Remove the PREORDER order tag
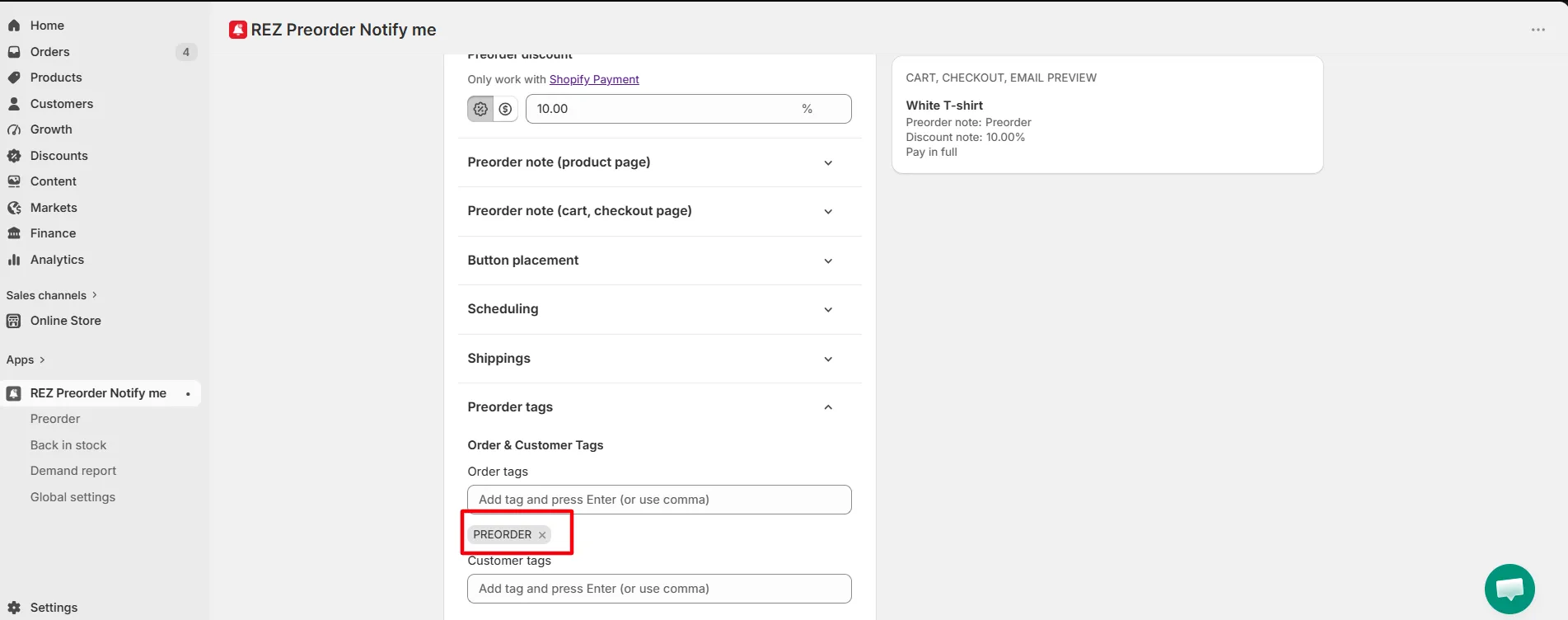1568x620 pixels. tap(542, 535)
